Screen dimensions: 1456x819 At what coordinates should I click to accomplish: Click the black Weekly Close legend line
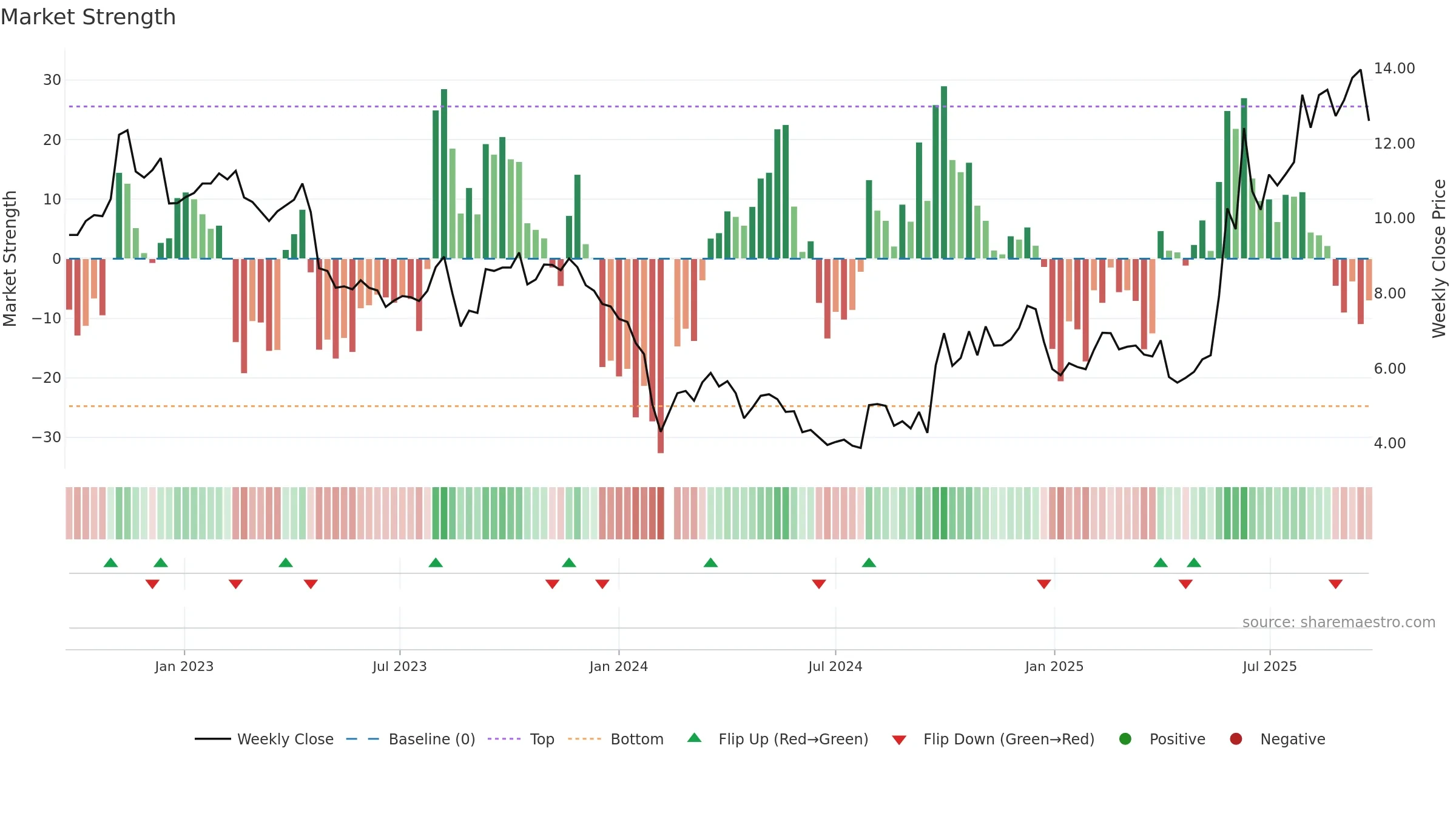click(x=212, y=739)
